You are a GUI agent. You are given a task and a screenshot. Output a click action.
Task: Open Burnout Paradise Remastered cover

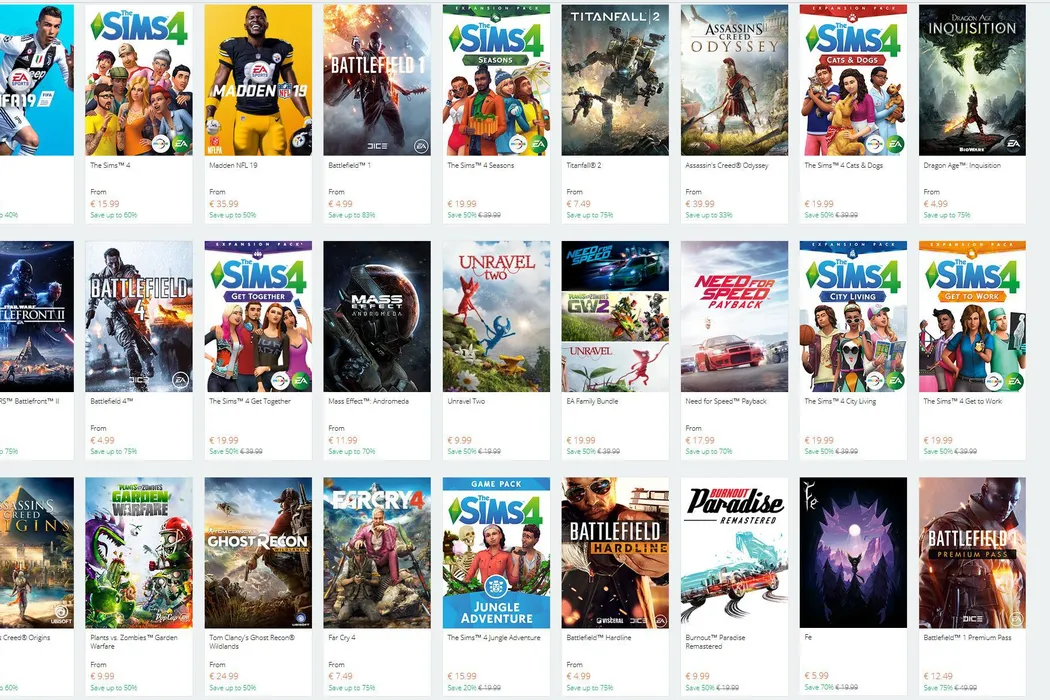734,553
